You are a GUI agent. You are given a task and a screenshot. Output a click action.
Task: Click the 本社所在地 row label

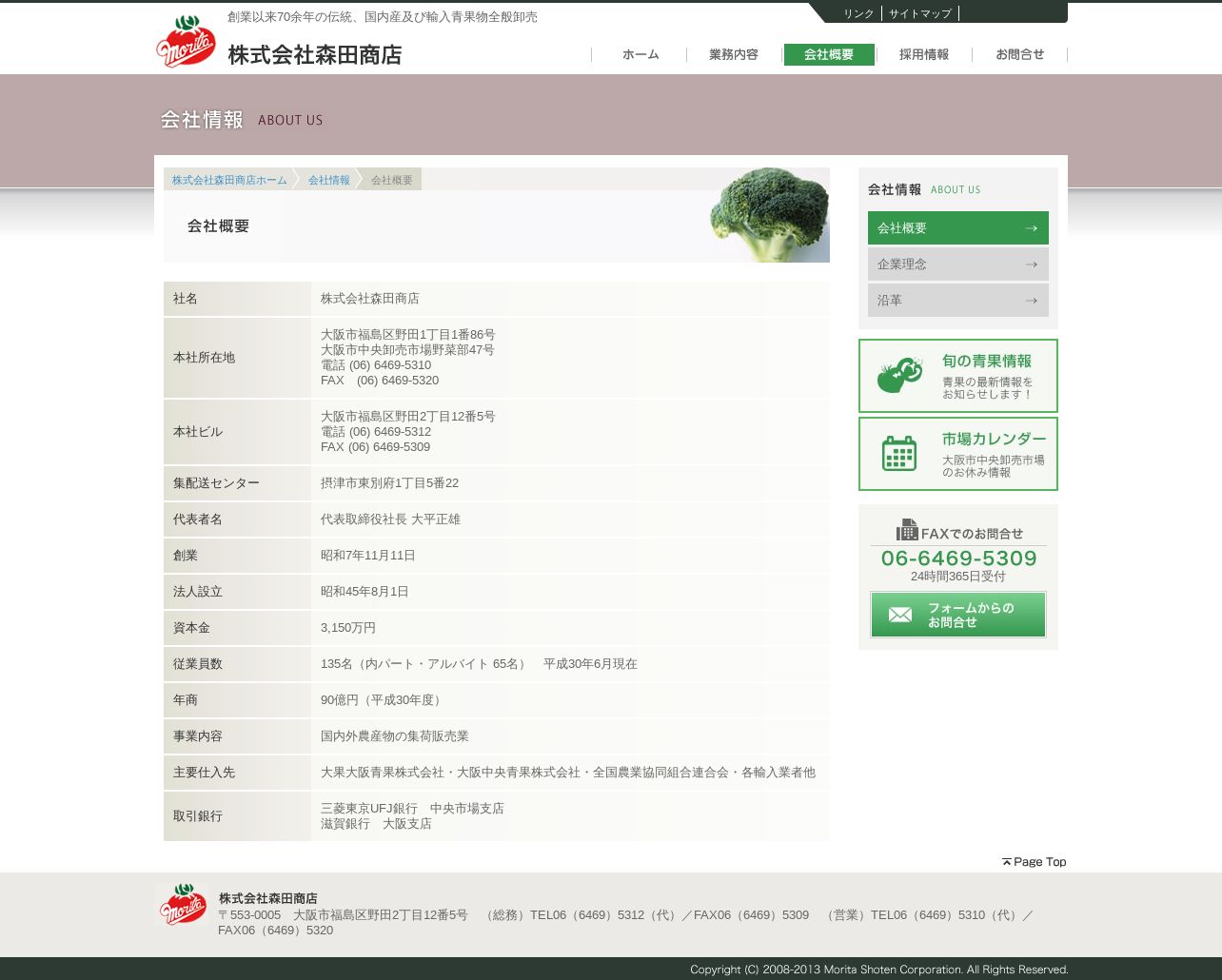(204, 358)
